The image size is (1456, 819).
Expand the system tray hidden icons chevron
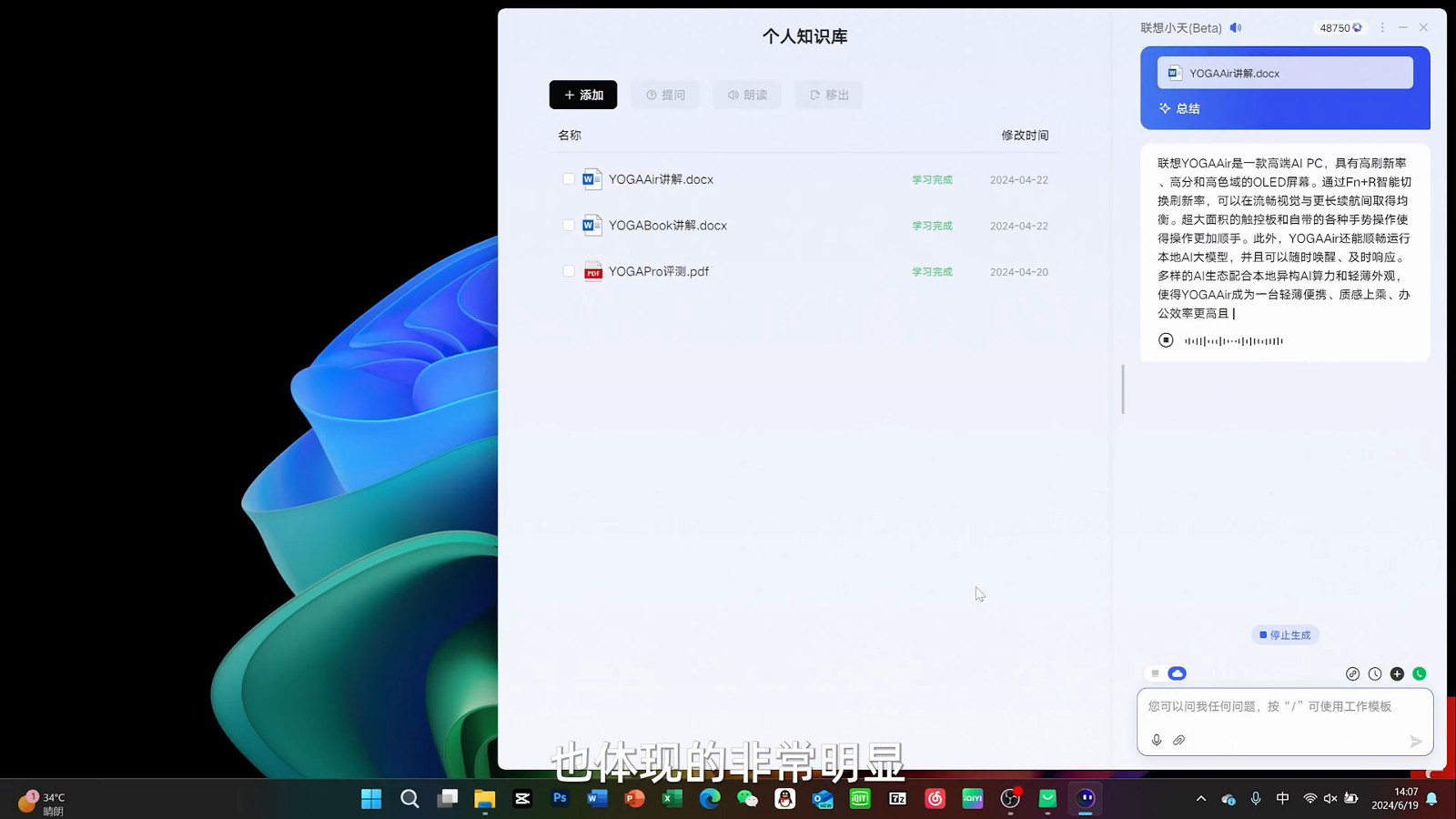[x=1201, y=799]
